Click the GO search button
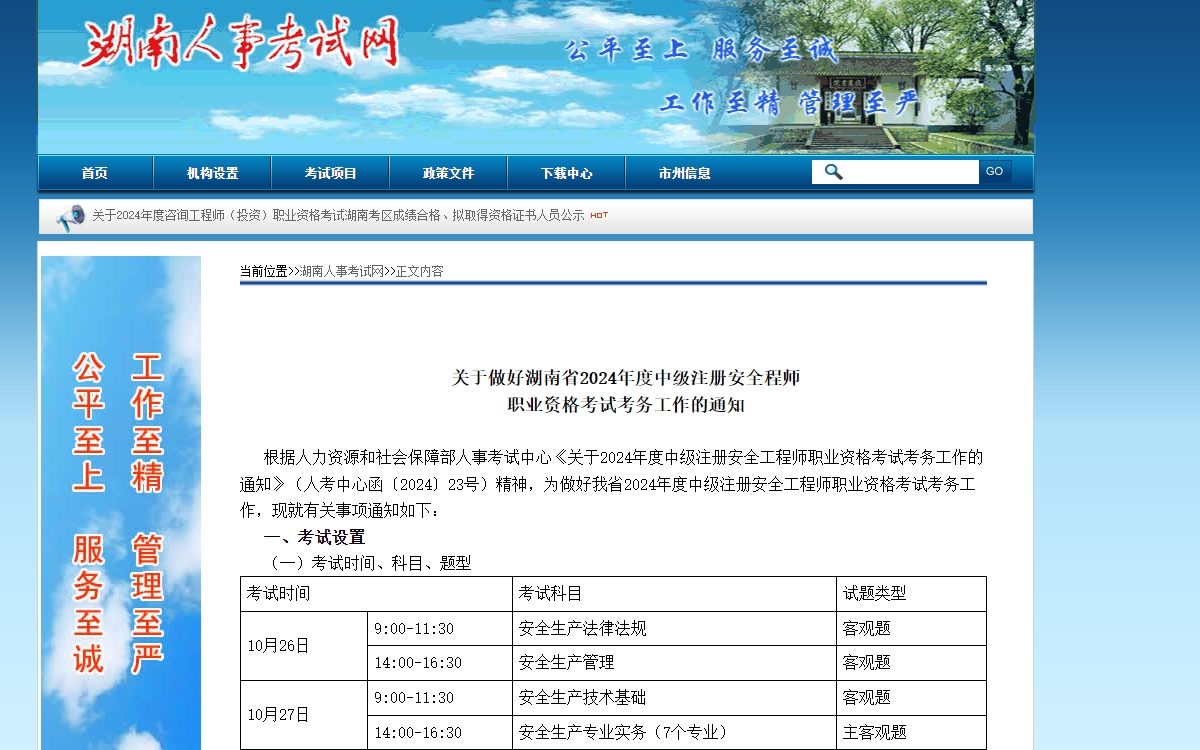The image size is (1200, 750). click(x=994, y=171)
